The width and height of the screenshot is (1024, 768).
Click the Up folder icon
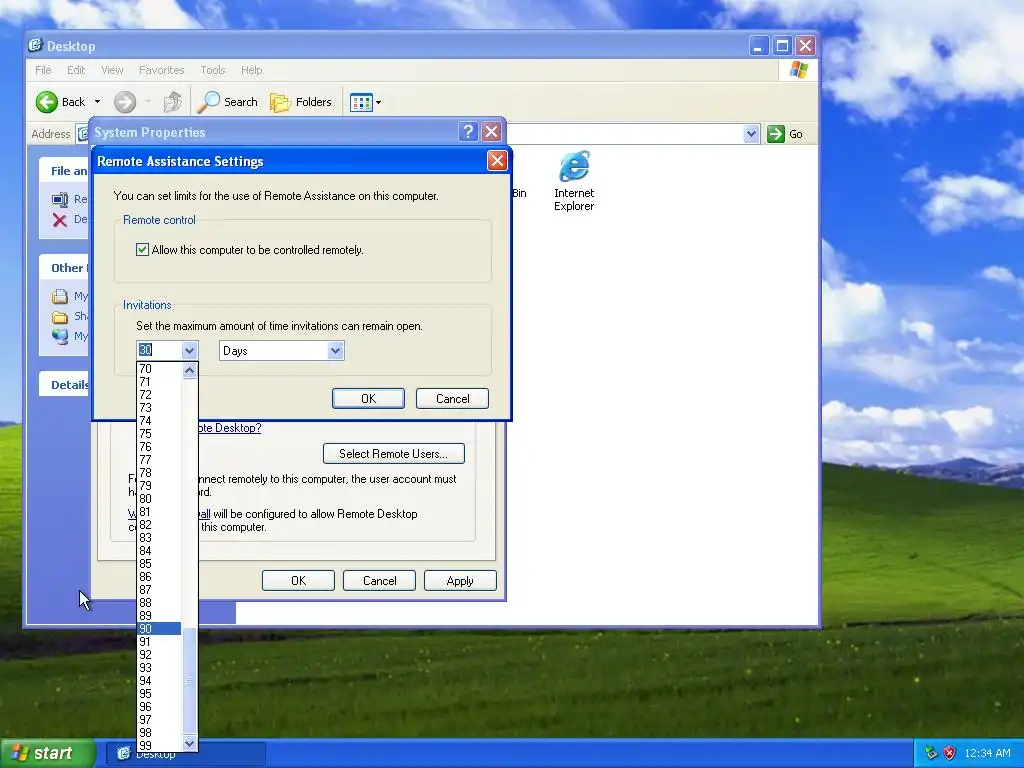pos(173,102)
